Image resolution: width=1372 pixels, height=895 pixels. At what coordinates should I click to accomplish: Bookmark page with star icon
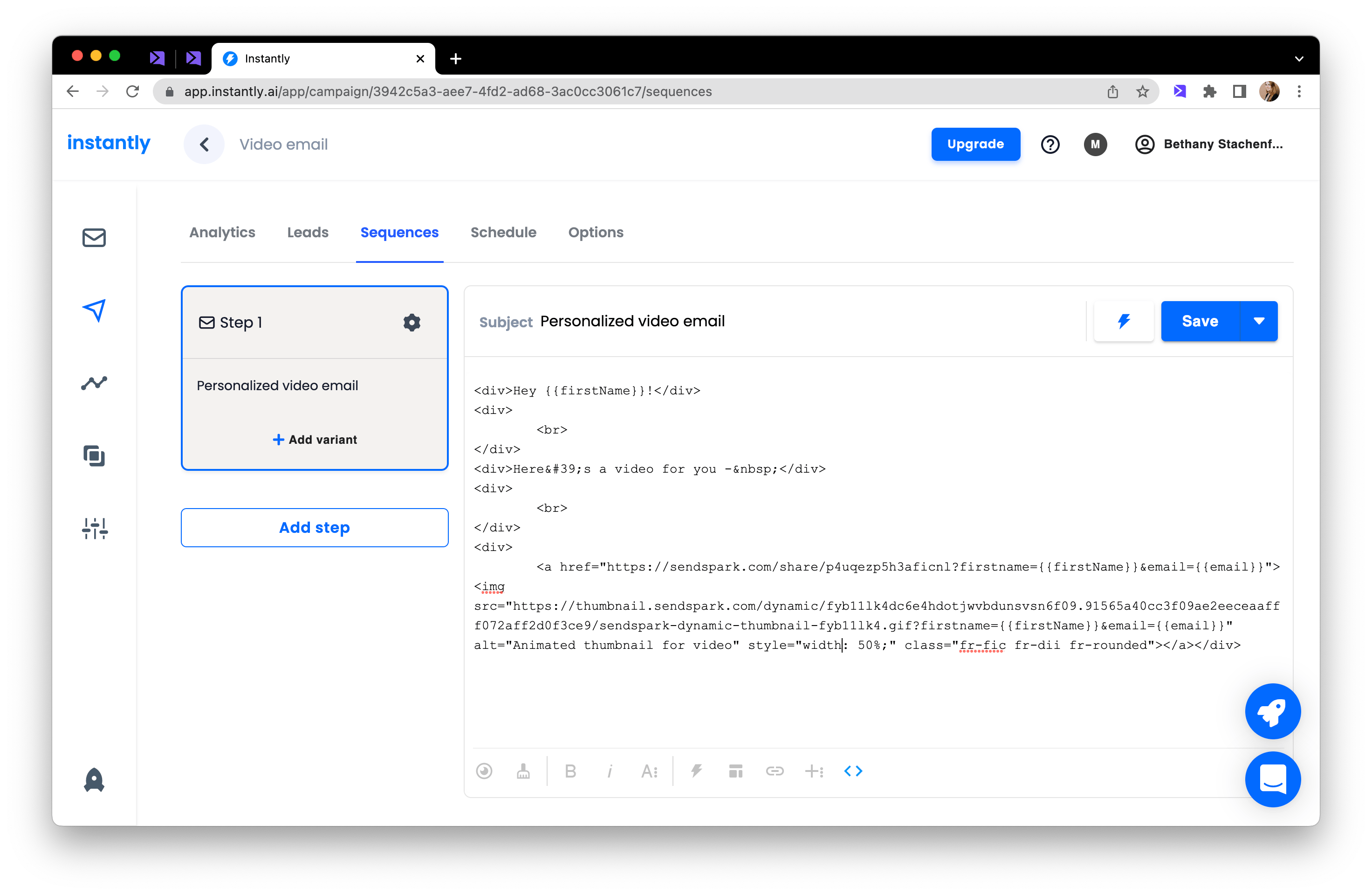pos(1142,91)
